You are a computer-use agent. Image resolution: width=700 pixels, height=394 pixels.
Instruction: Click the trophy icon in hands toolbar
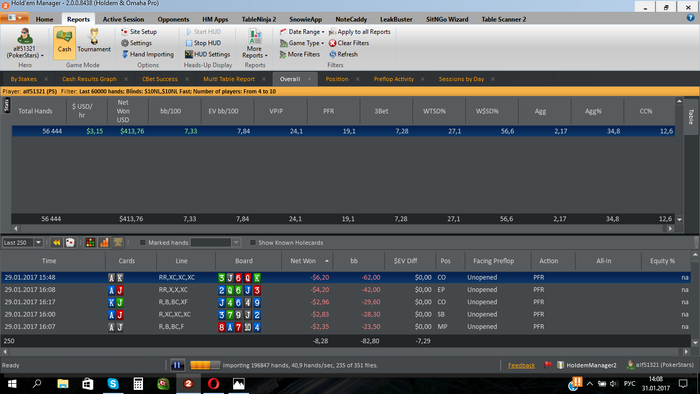118,242
